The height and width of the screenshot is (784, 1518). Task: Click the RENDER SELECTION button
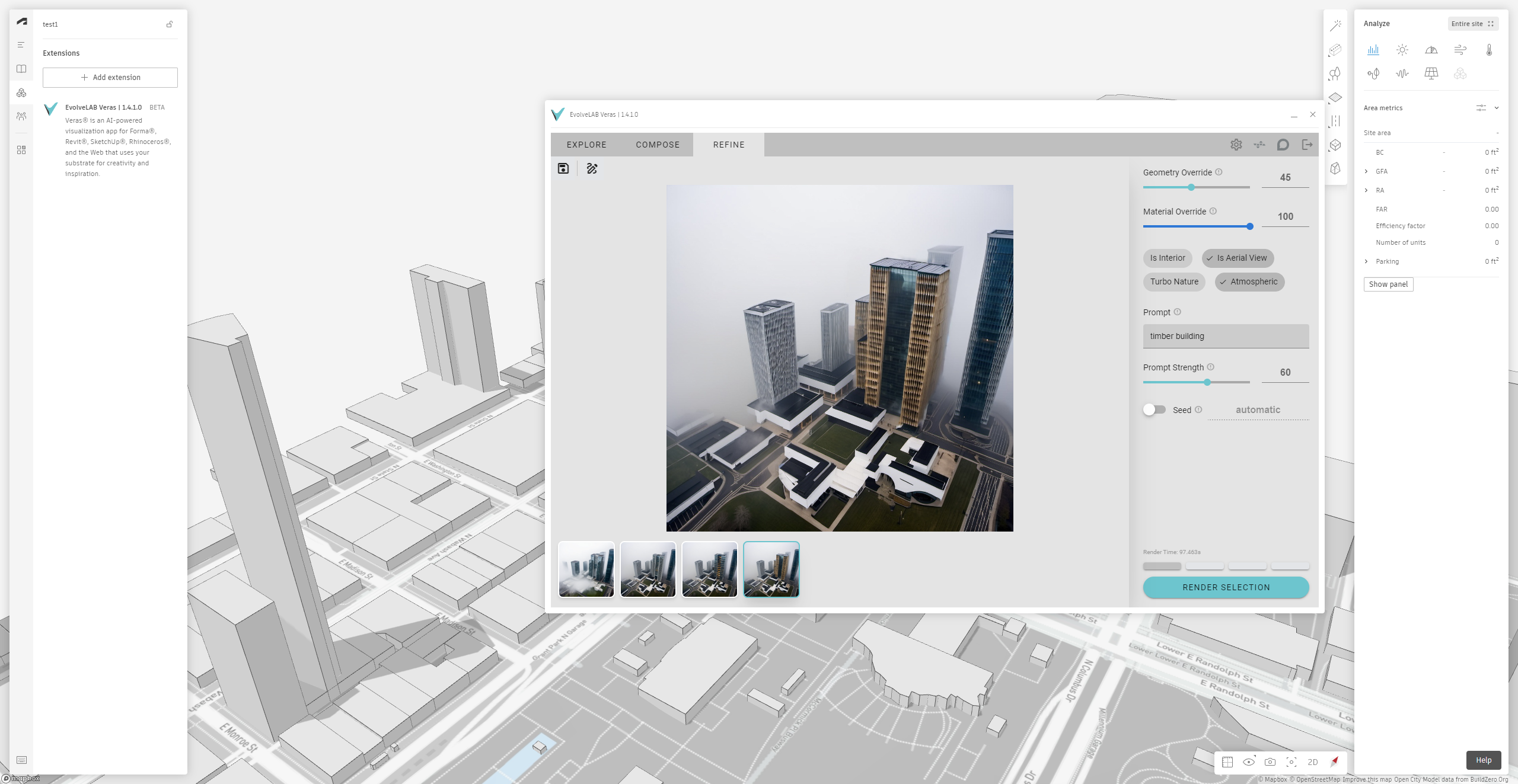1226,587
